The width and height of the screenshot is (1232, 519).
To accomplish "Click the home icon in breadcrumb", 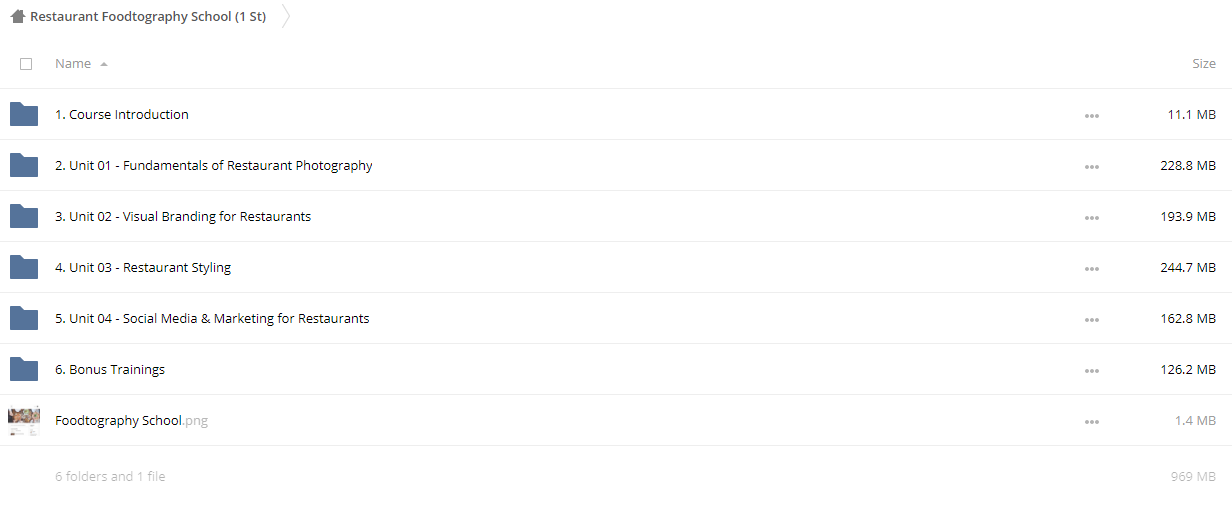I will point(17,17).
